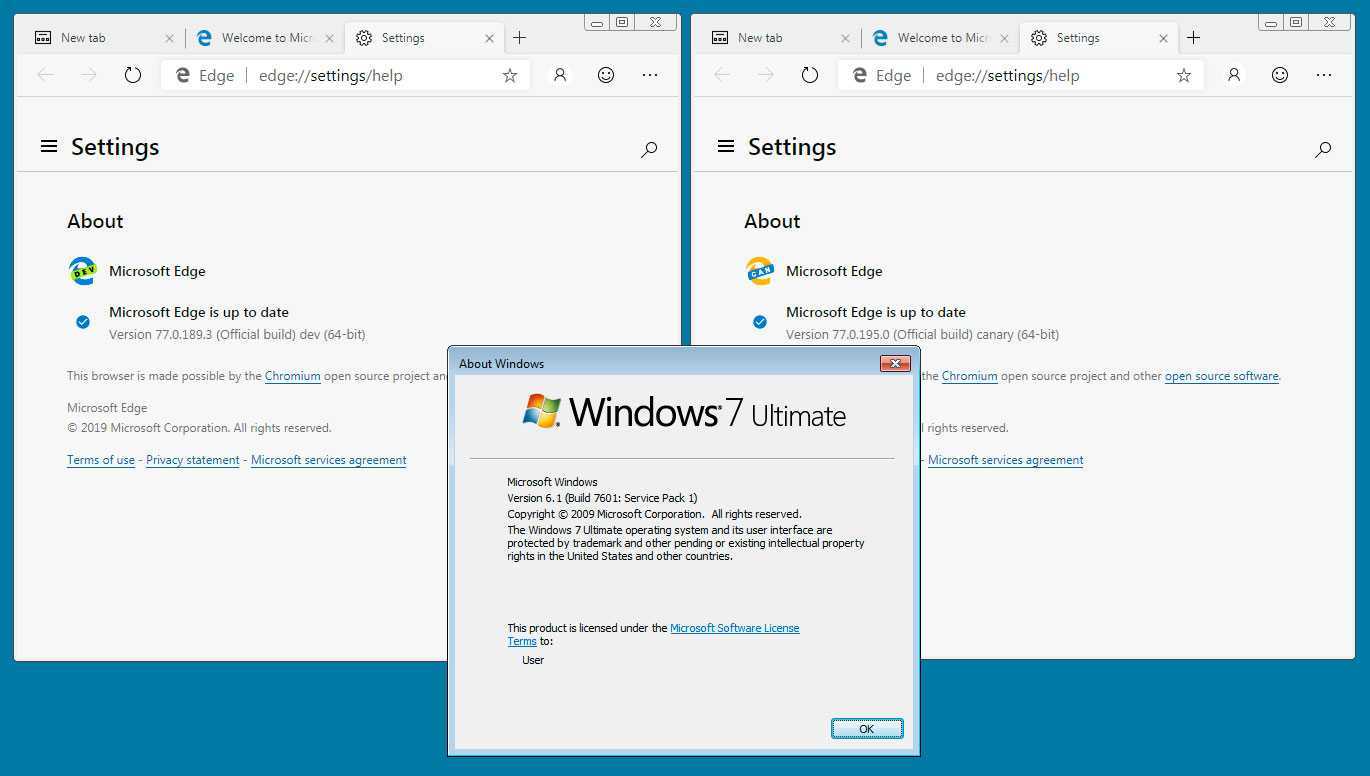Click the Refresh icon in the Canary Edge window

pos(810,75)
